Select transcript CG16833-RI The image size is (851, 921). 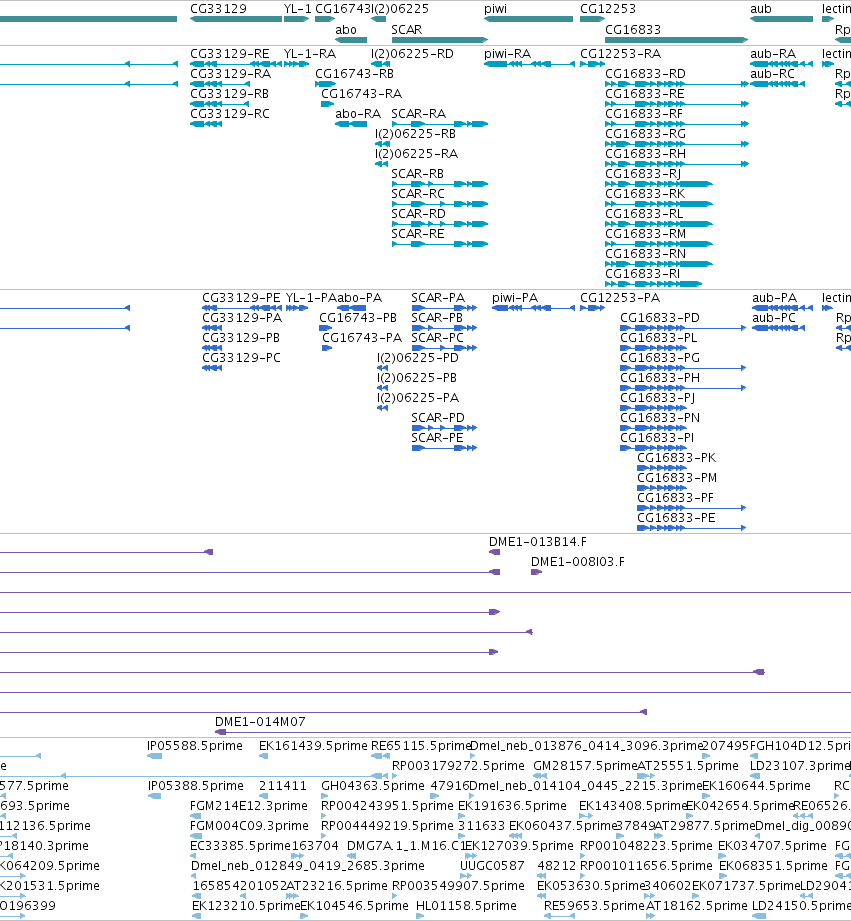click(654, 284)
